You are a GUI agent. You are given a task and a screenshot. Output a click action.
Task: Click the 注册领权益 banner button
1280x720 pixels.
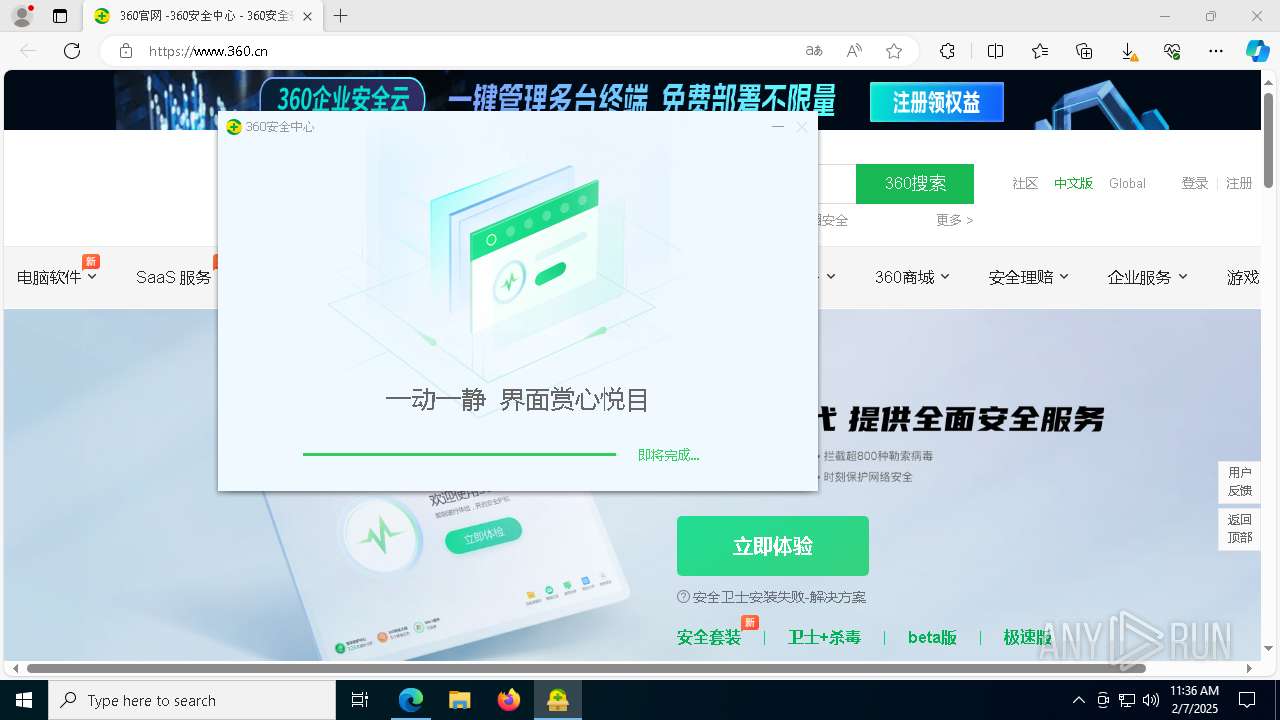[x=936, y=102]
